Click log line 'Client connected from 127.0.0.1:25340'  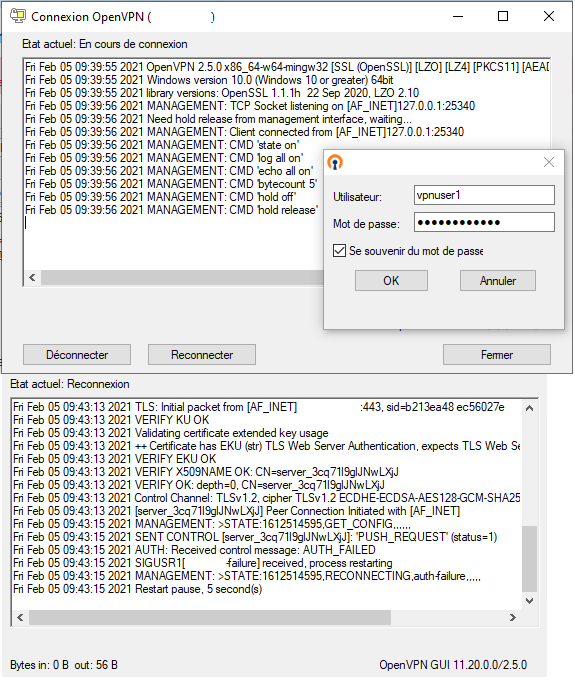coord(245,133)
